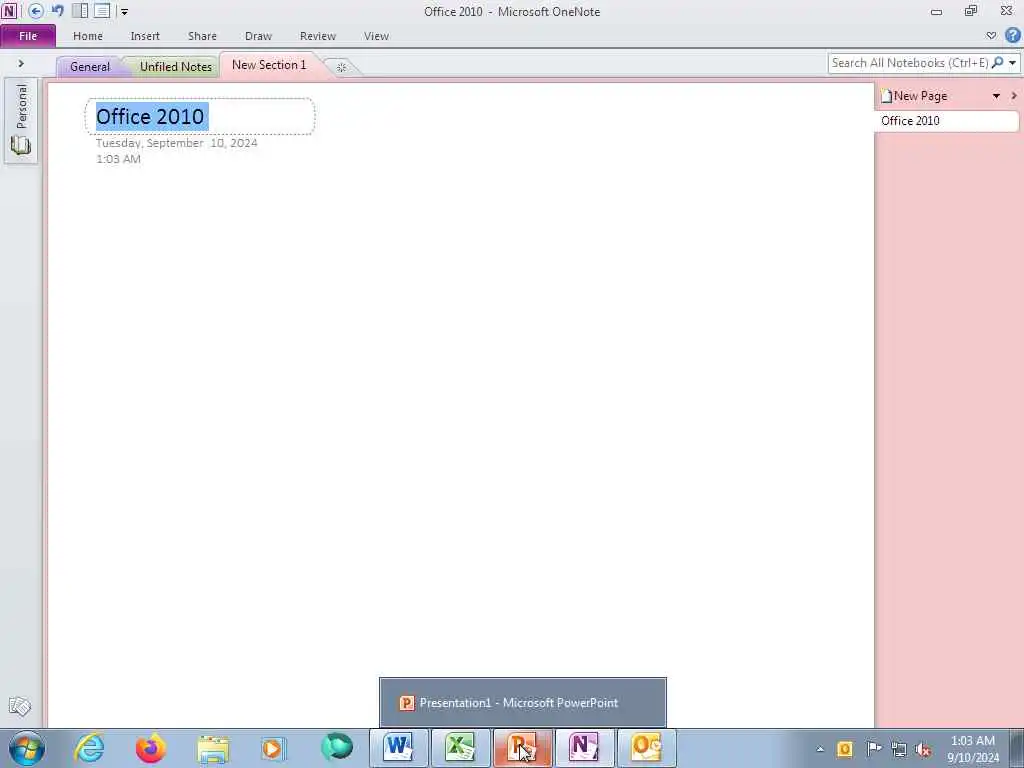This screenshot has height=768, width=1024.
Task: Click the search magnifier icon
Action: tap(997, 63)
